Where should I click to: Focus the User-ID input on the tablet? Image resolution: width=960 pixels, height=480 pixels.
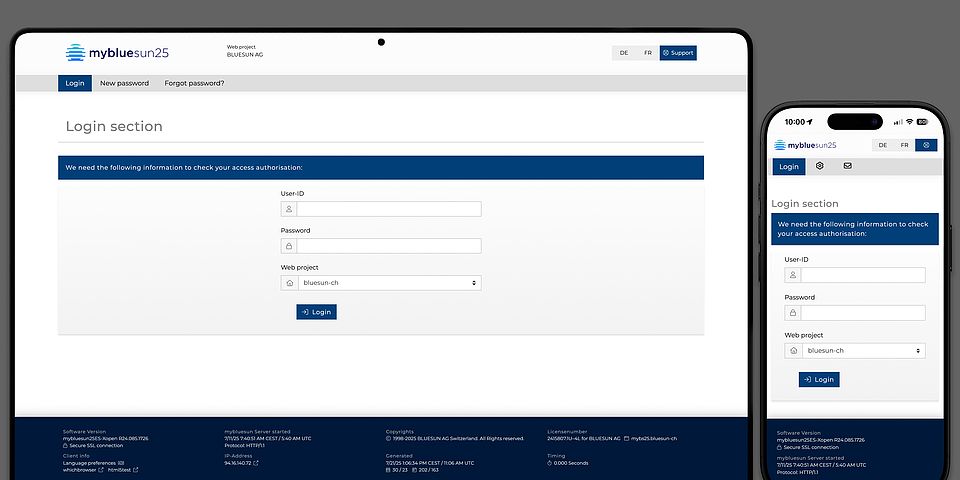389,209
